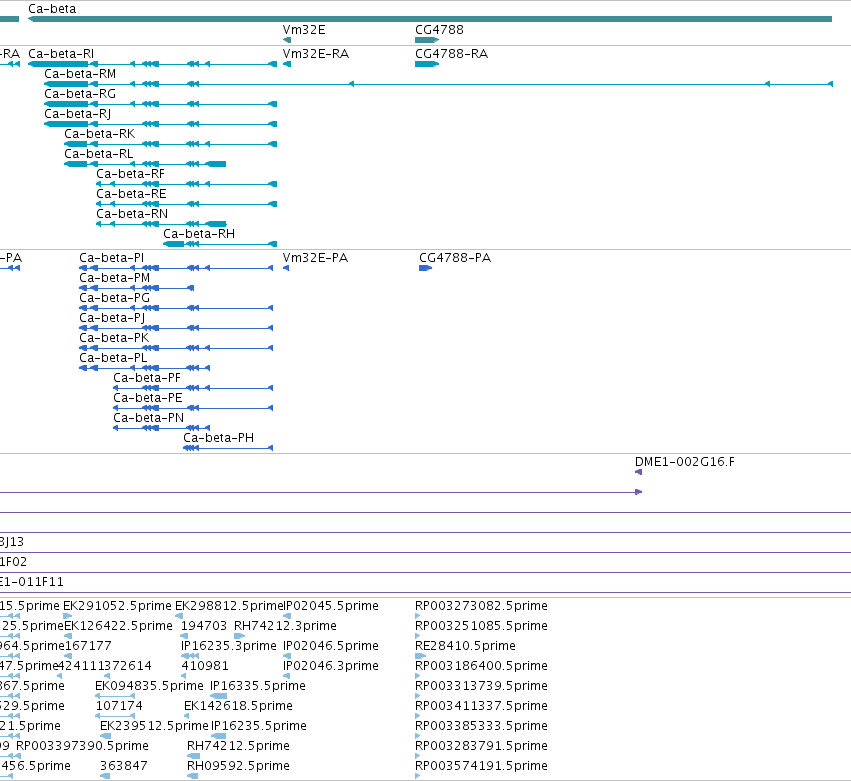Open the IP02046.3prime EST label
The image size is (851, 781).
tap(331, 666)
